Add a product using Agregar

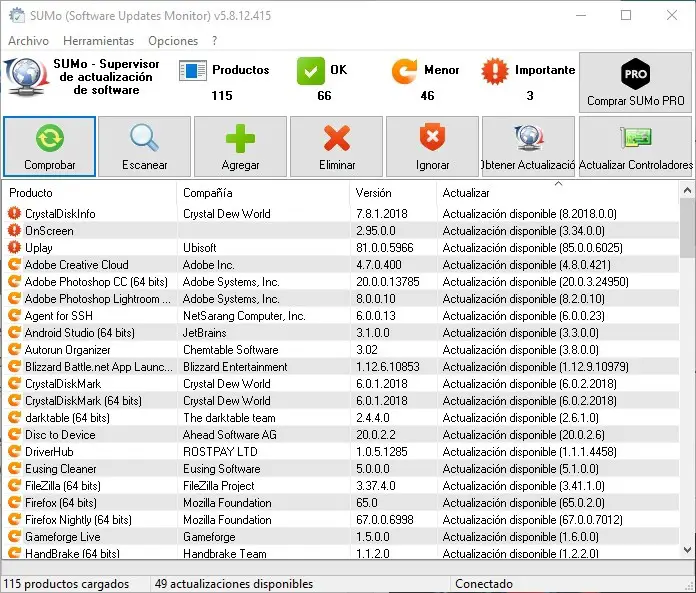tap(240, 146)
